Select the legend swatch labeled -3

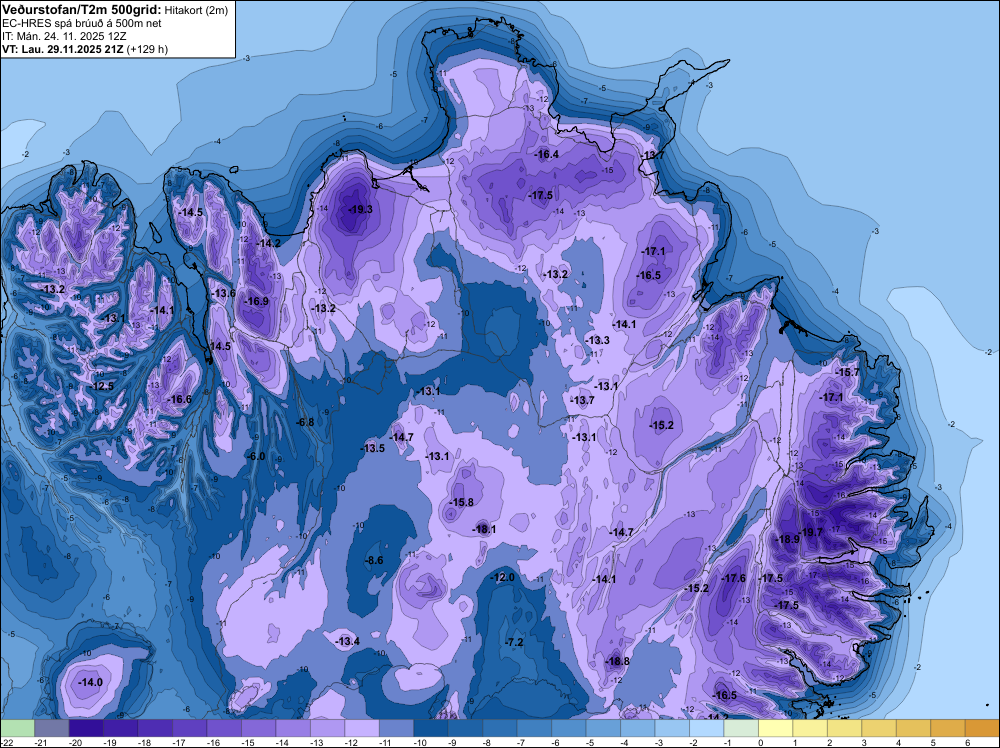(x=672, y=728)
